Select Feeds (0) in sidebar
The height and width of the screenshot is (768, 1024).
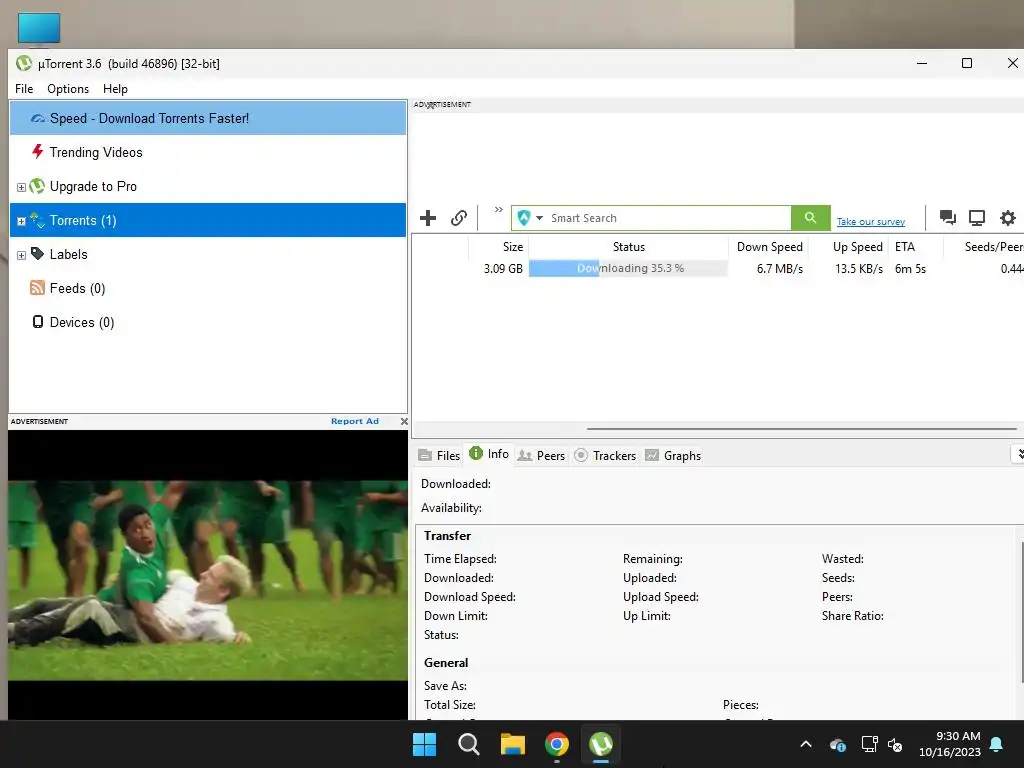pos(208,288)
